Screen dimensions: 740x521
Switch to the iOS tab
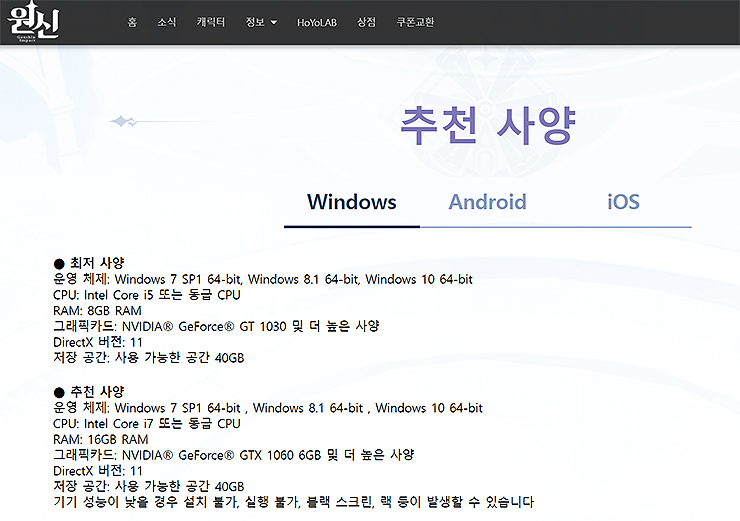[x=623, y=202]
